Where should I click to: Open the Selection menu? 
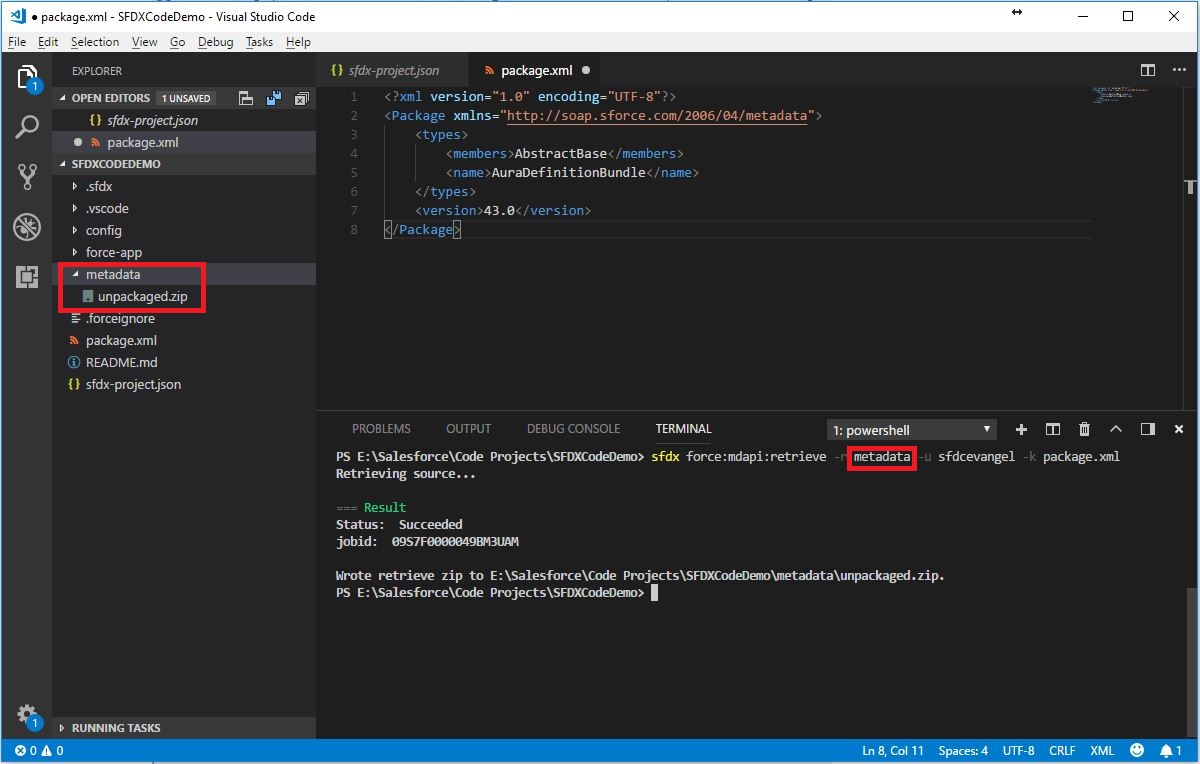95,42
